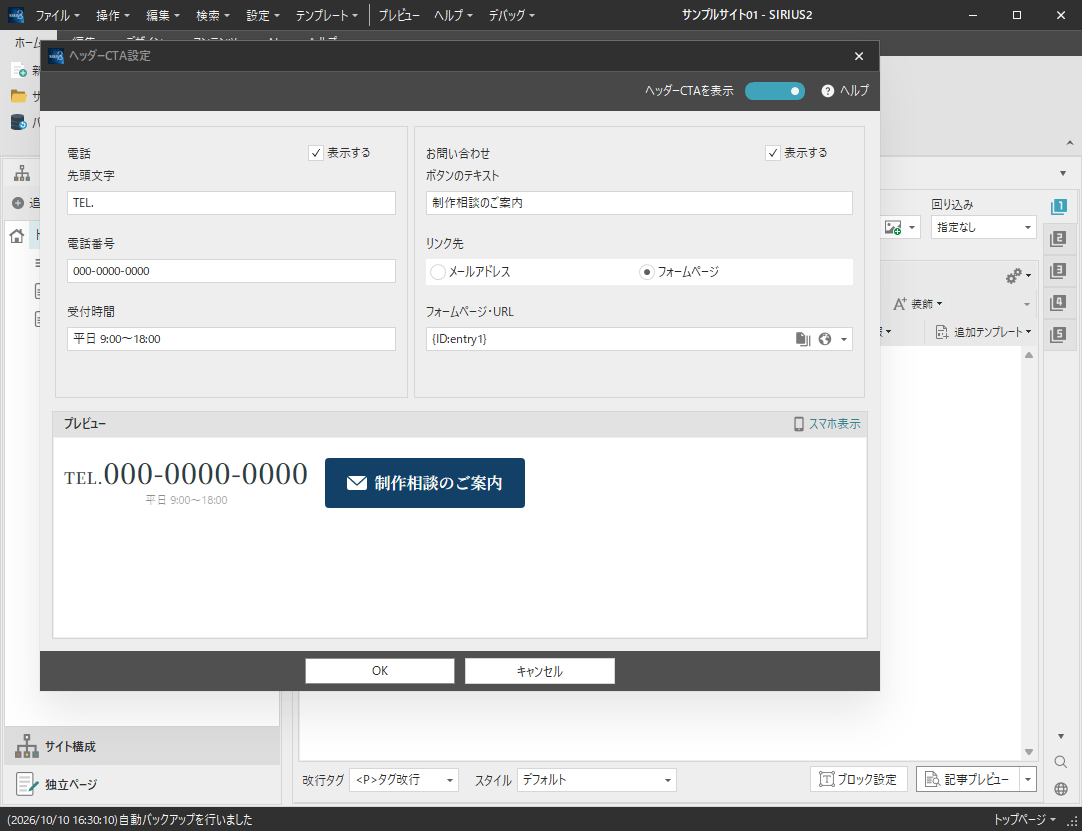Click the OK button
Viewport: 1082px width, 831px height.
tap(380, 671)
